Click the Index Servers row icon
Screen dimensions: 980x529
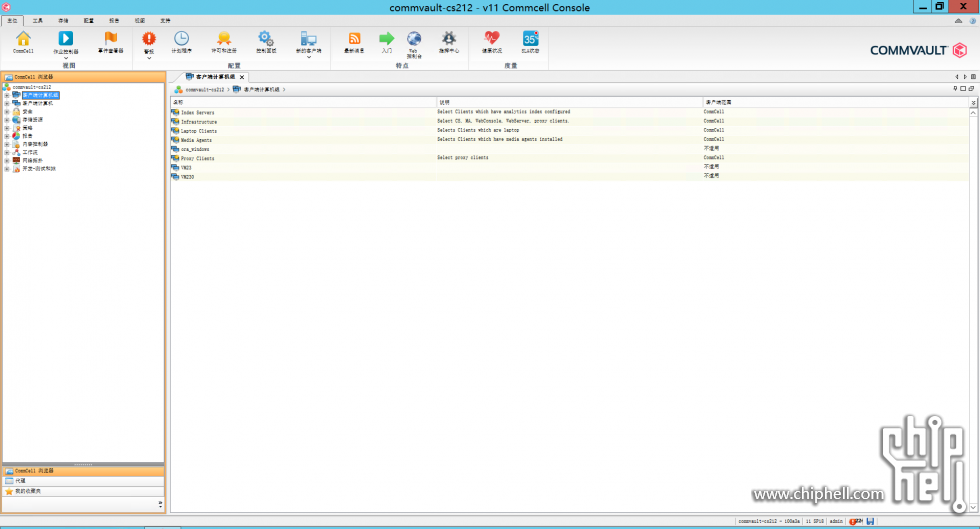tap(176, 112)
